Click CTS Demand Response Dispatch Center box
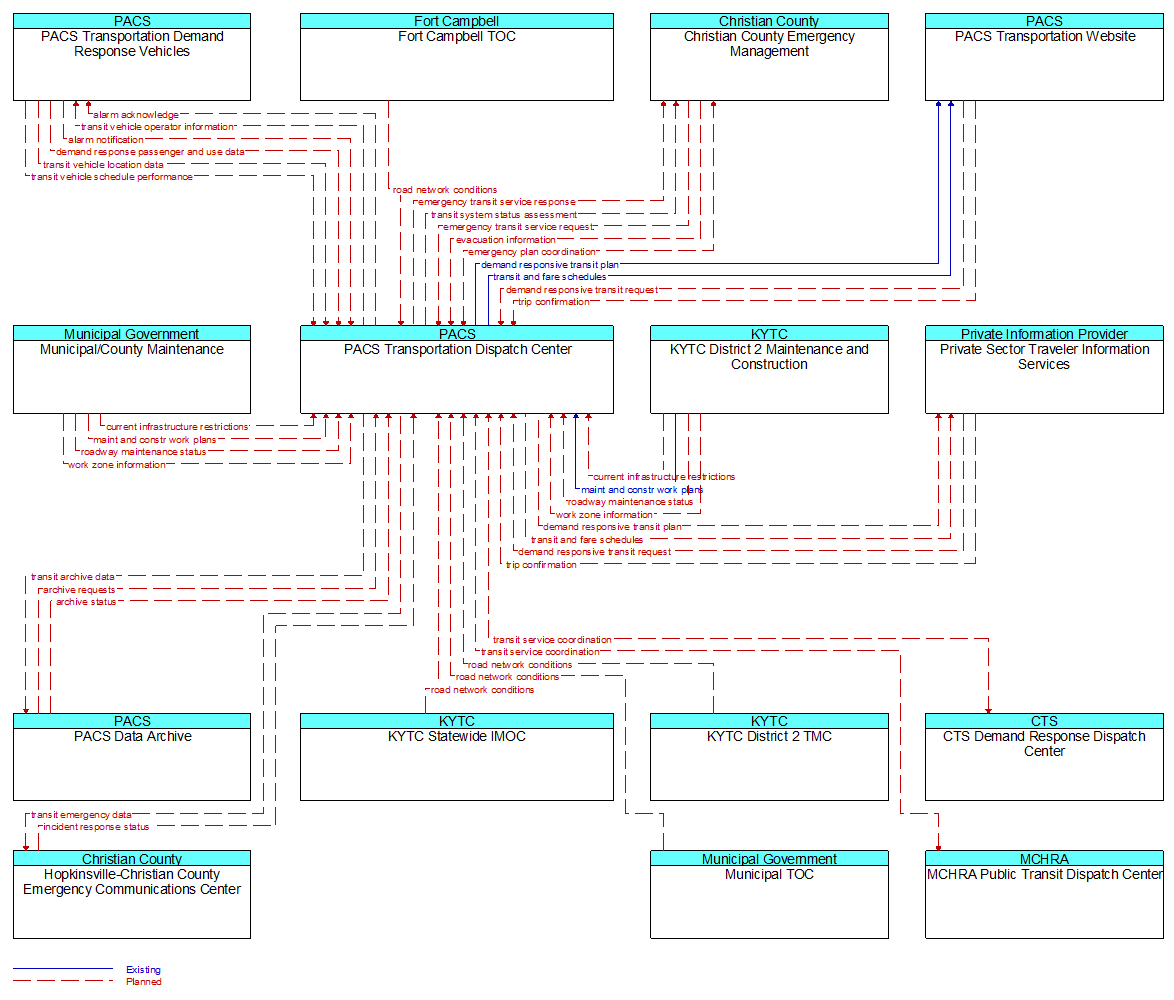This screenshot has height=1000, width=1174. point(1044,757)
